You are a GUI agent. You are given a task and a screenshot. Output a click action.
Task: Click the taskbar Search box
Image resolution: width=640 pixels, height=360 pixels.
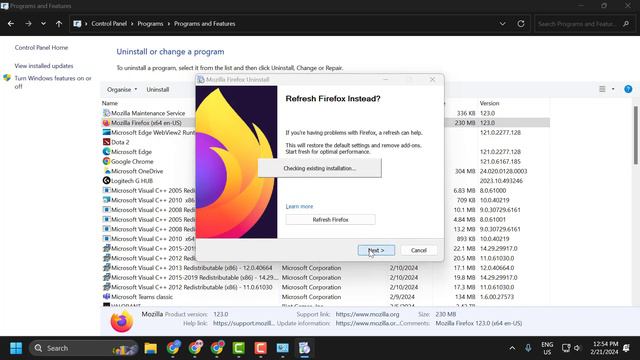click(x=84, y=348)
